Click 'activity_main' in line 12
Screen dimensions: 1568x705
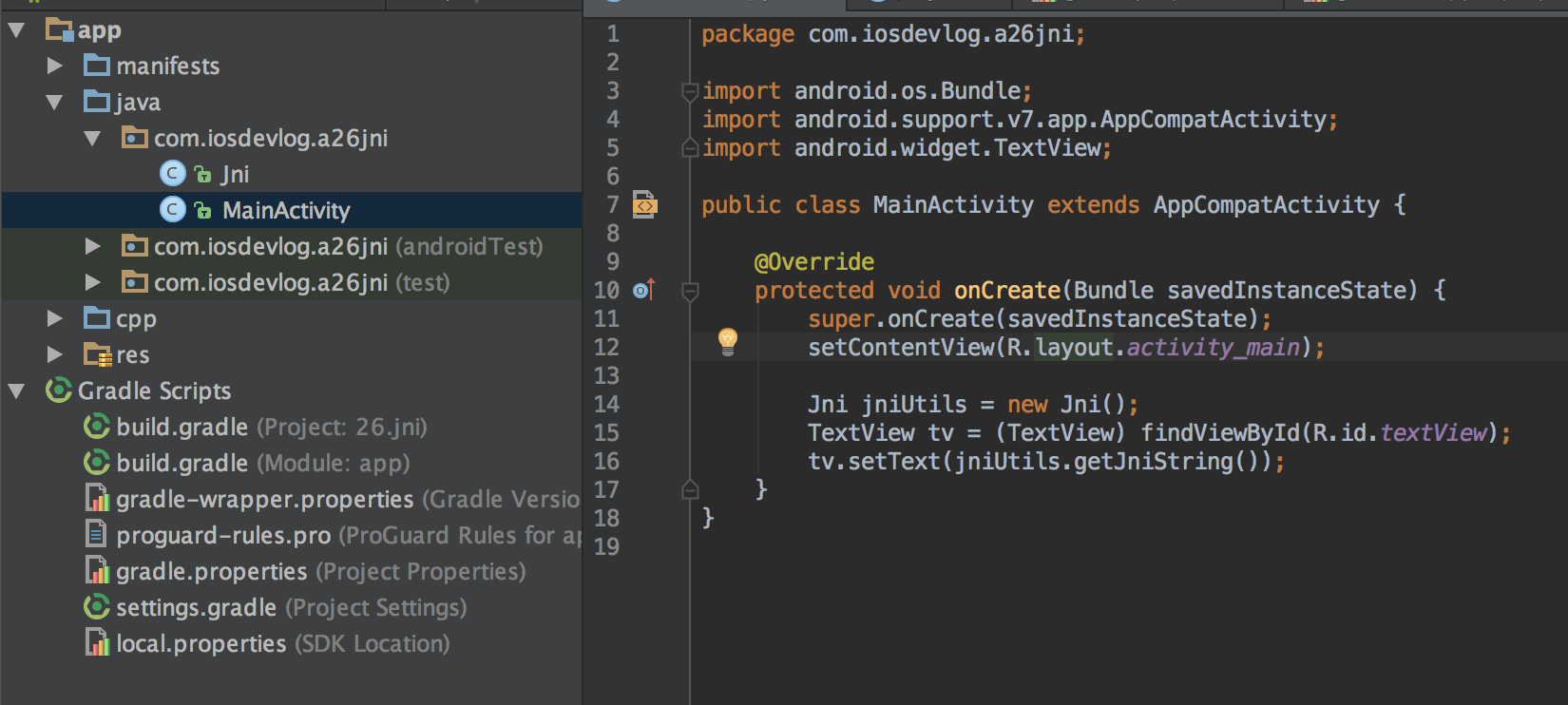1213,348
